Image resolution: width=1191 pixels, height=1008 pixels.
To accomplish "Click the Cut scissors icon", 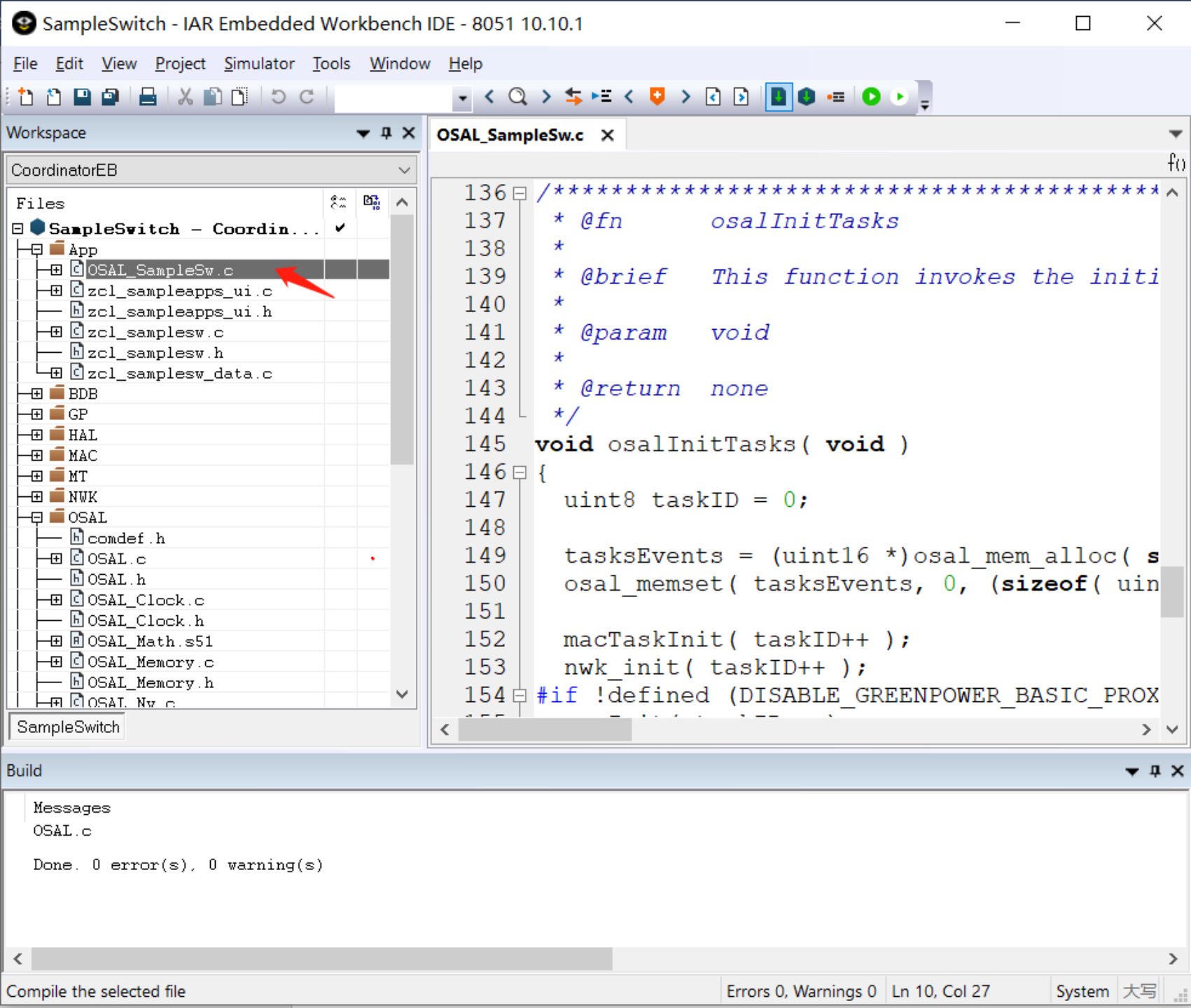I will coord(185,97).
